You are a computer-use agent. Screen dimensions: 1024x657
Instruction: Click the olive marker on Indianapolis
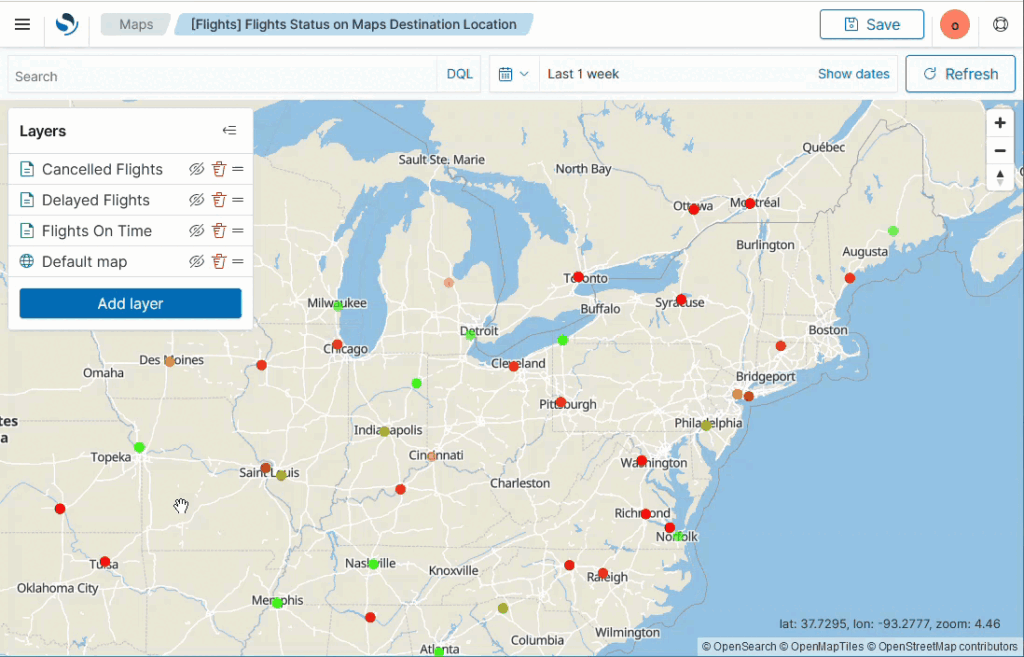[385, 431]
